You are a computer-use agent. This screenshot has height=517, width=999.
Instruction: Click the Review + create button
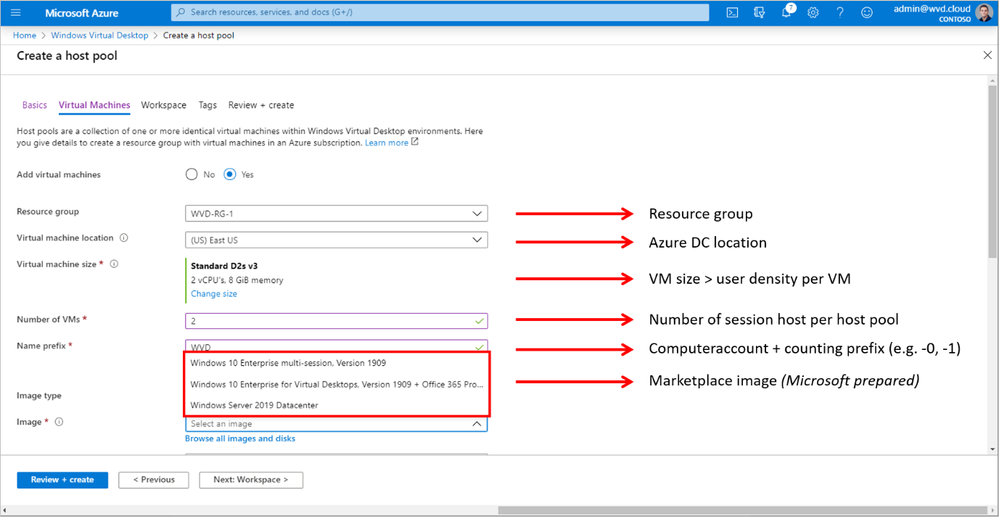point(62,480)
